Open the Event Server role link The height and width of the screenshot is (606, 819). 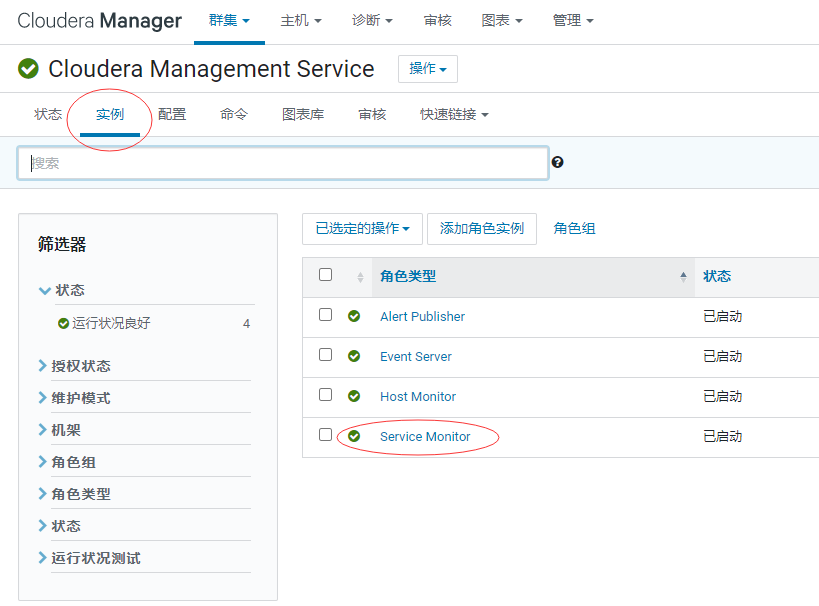click(x=416, y=357)
